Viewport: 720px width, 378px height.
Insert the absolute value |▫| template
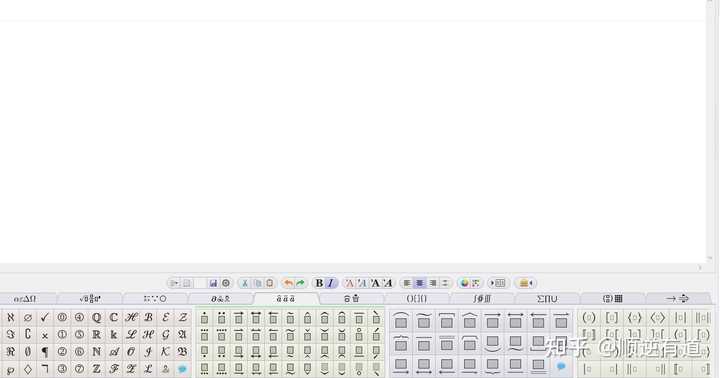[x=680, y=317]
